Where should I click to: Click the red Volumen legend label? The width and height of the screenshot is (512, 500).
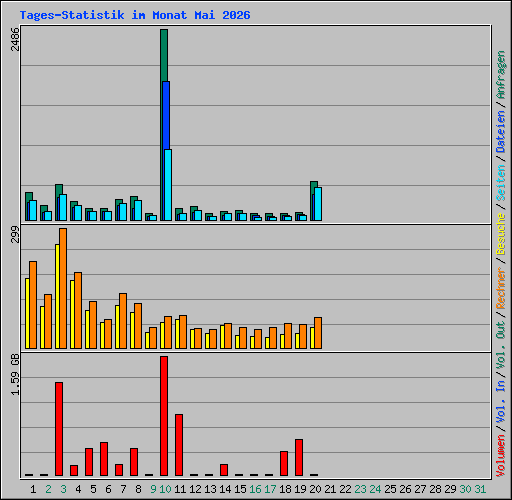click(x=501, y=456)
